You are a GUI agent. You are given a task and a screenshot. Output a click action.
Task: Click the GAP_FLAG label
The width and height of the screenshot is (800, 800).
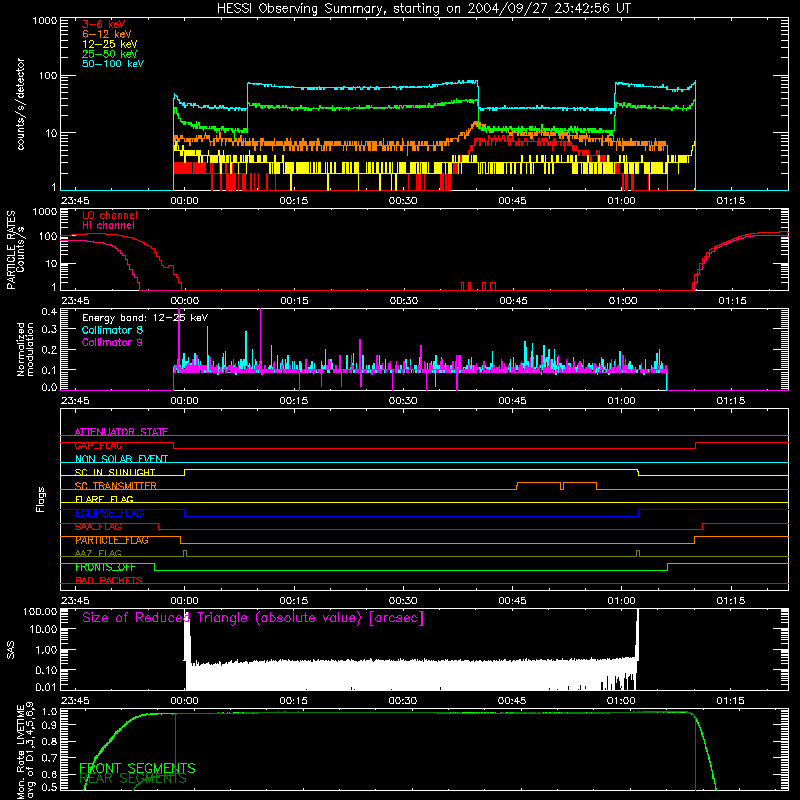tap(98, 445)
